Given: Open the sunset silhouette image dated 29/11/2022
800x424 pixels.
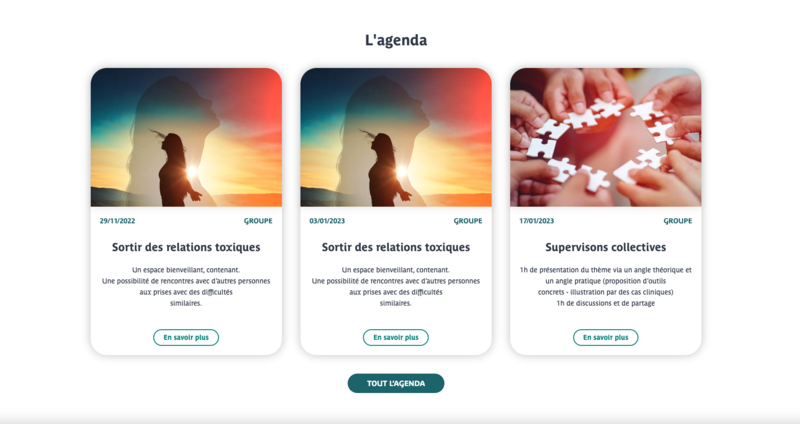Looking at the screenshot, I should coord(186,137).
